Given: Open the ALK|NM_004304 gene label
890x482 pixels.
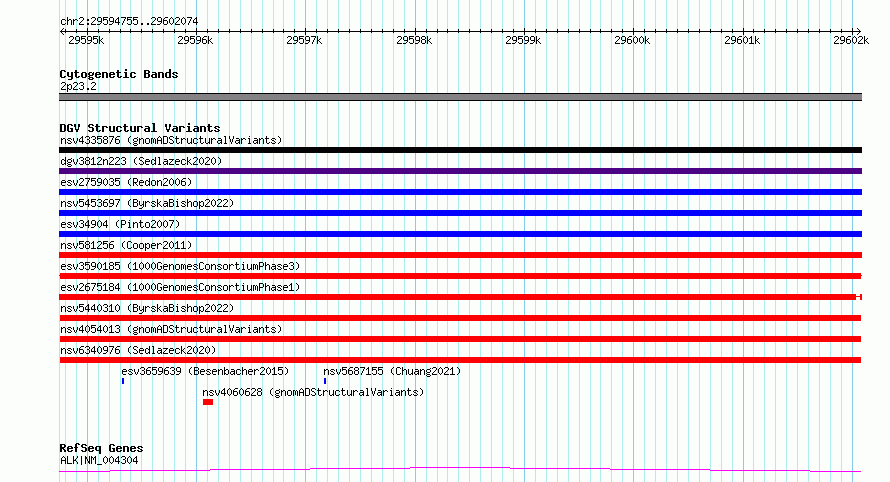Looking at the screenshot, I should pos(99,460).
